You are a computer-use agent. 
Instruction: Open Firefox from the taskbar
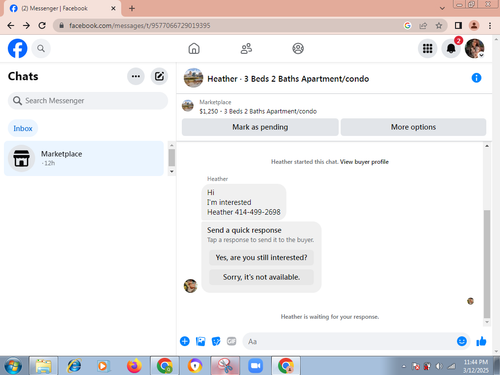tap(134, 366)
